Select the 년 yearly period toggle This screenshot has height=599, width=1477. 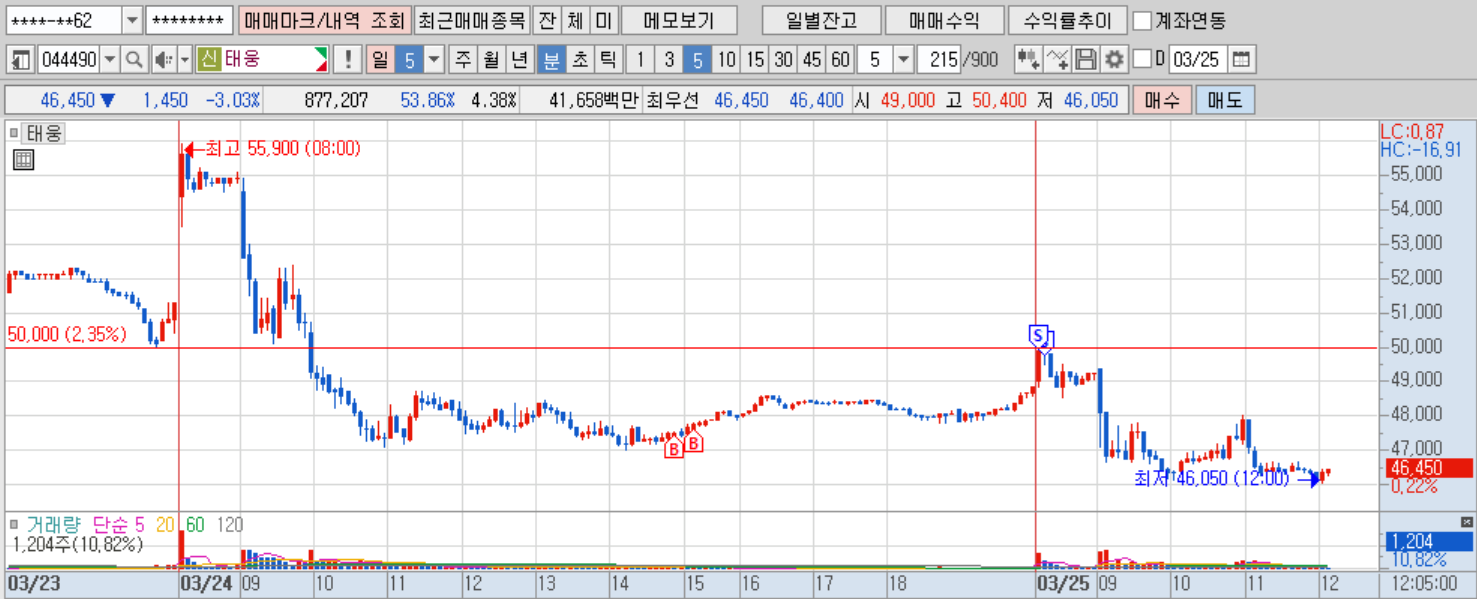tap(519, 60)
